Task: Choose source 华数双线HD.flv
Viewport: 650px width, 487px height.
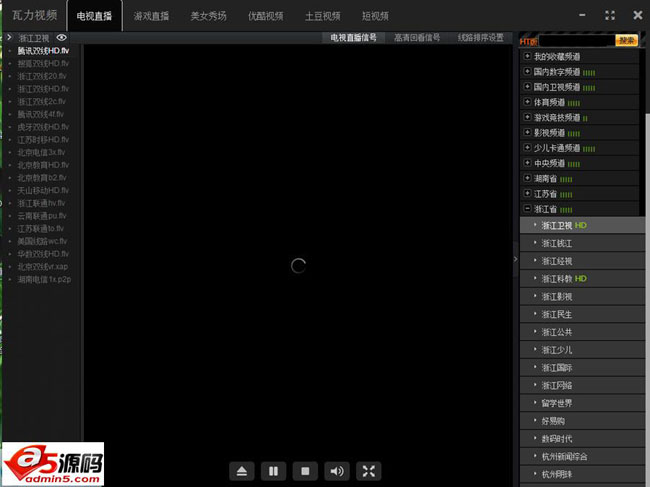Action: pyautogui.click(x=43, y=254)
